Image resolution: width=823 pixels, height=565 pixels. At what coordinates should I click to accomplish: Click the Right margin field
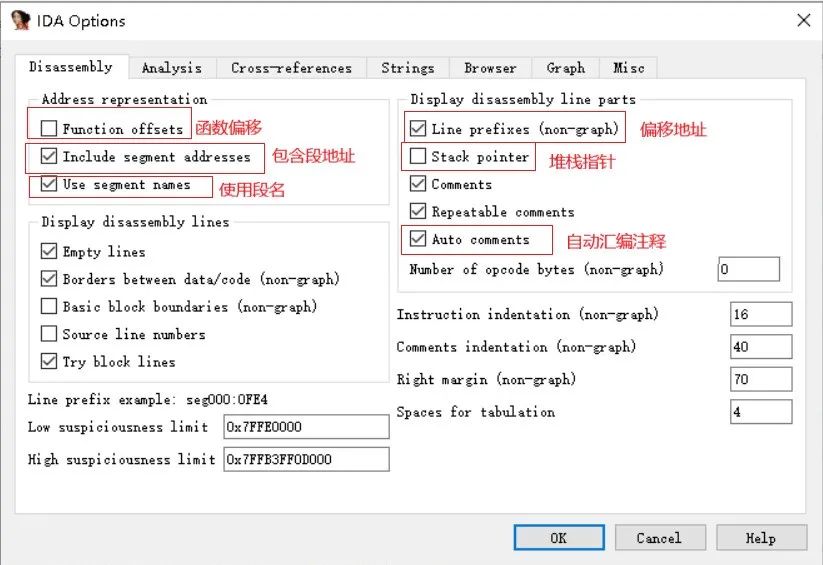click(761, 380)
